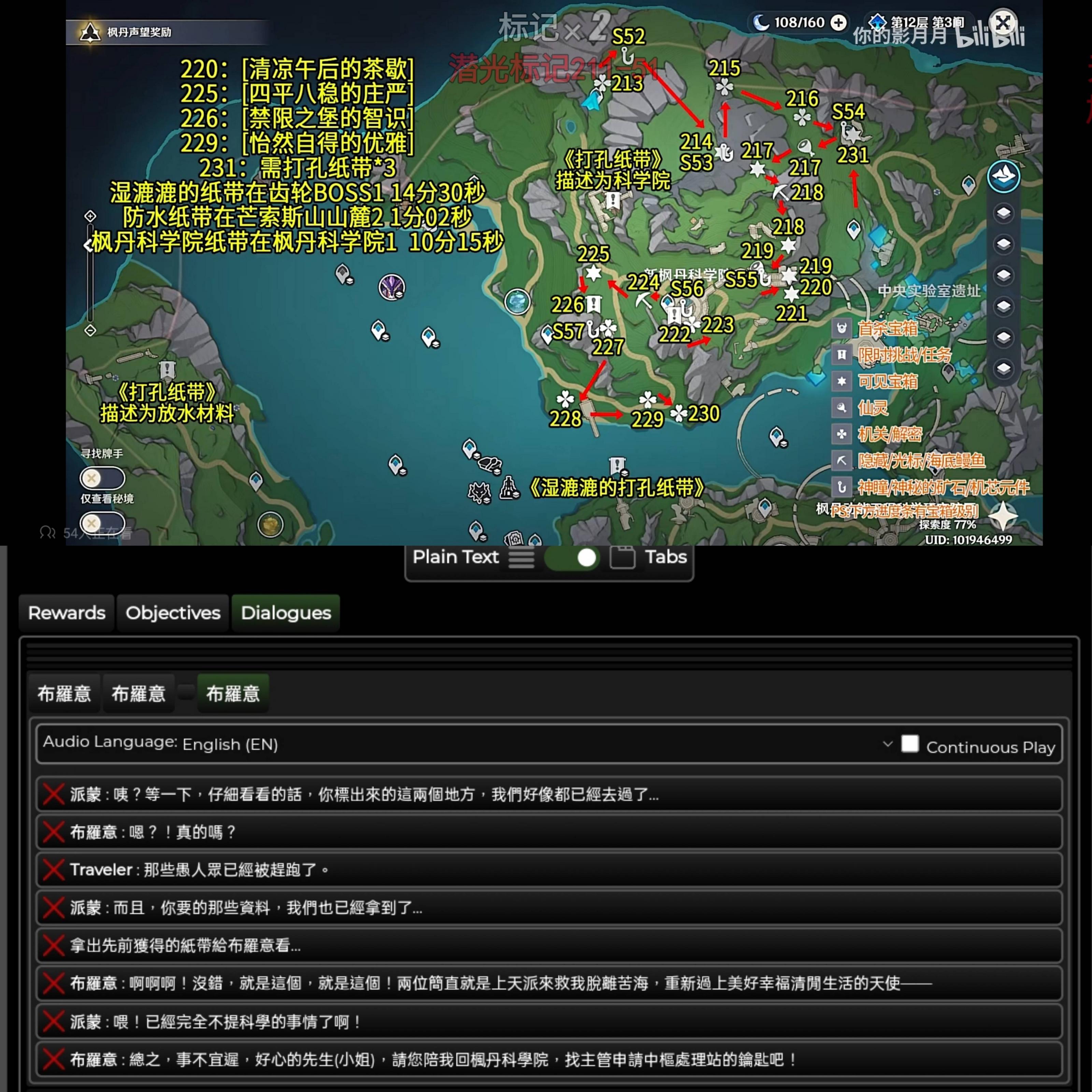Zoom out with the diamond minus icon
This screenshot has height=1092, width=1092.
click(x=90, y=330)
